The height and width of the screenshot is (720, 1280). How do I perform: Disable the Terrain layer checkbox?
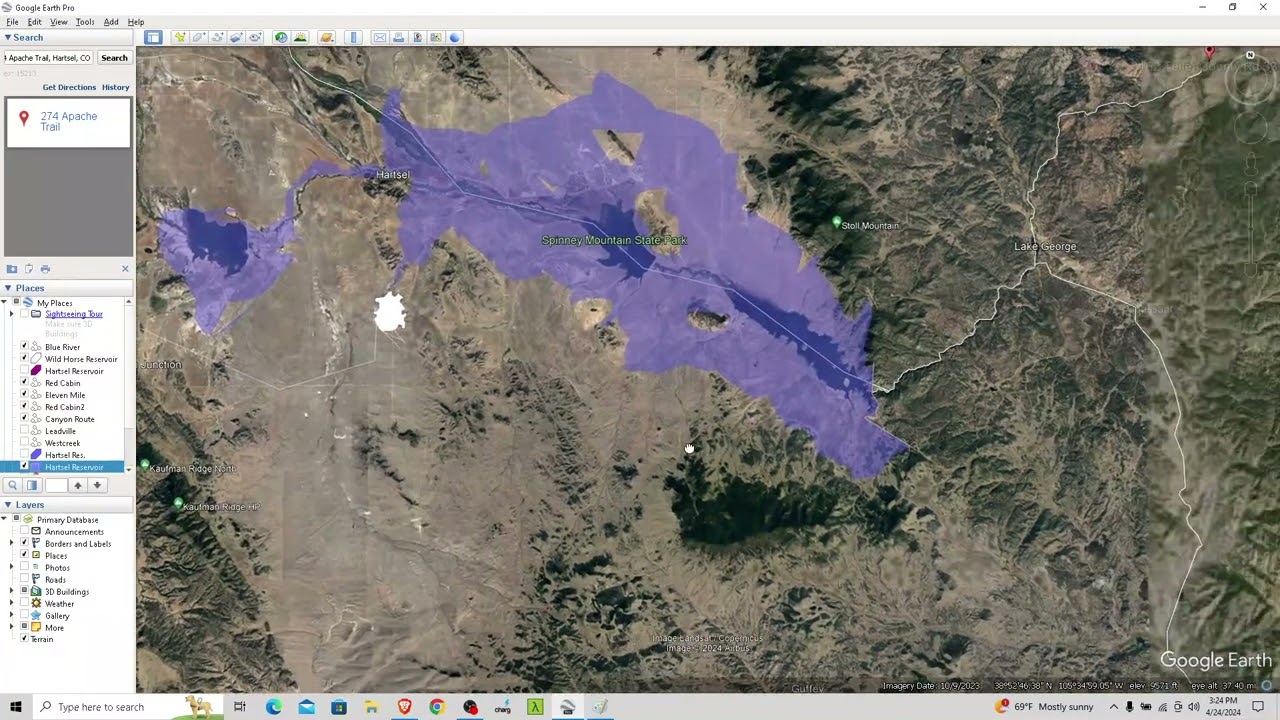[24, 639]
